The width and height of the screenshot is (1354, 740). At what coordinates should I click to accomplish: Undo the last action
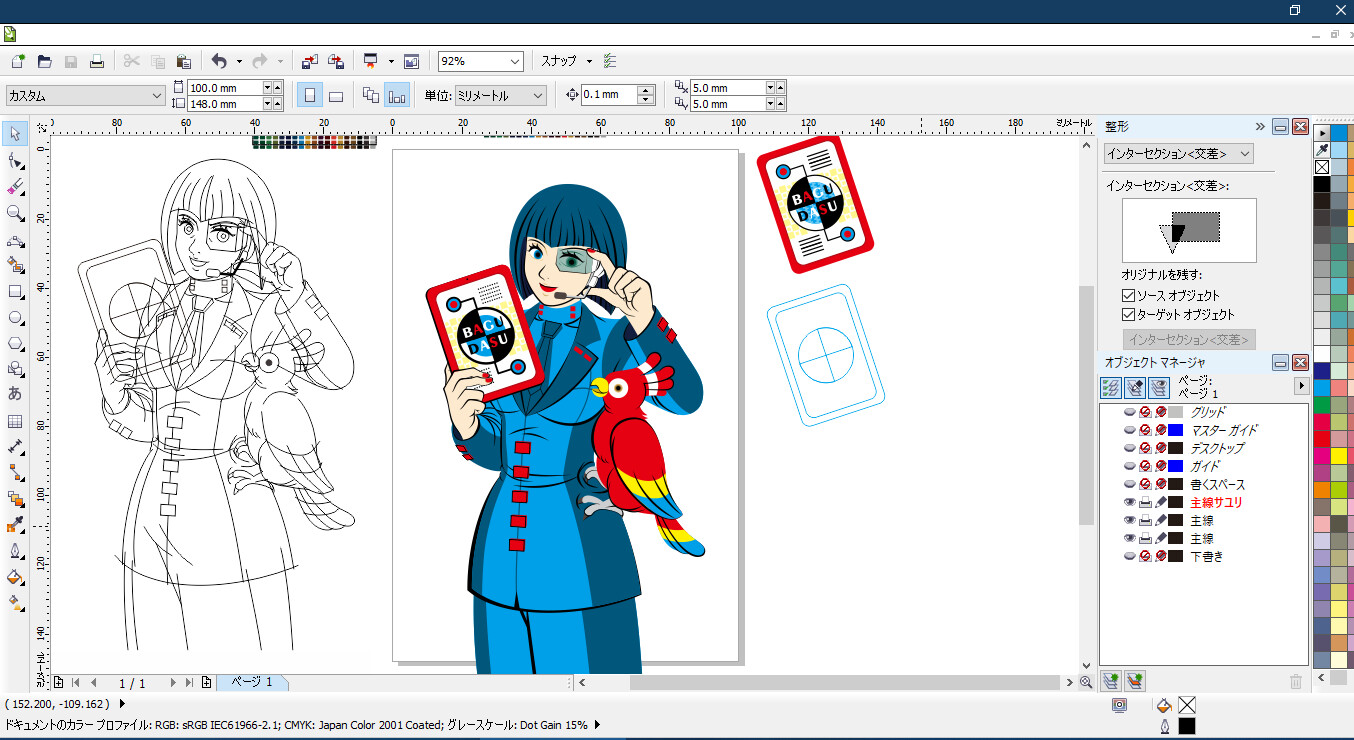tap(219, 61)
